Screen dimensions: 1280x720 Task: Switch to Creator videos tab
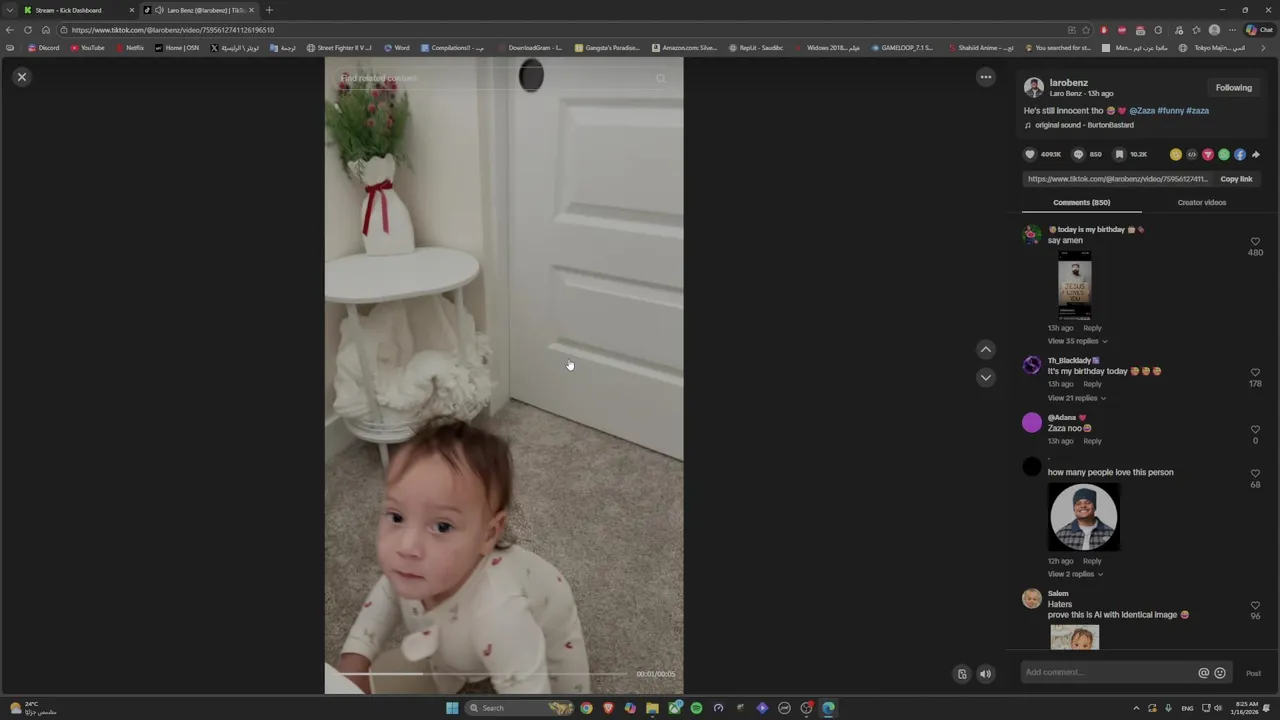[x=1201, y=202]
